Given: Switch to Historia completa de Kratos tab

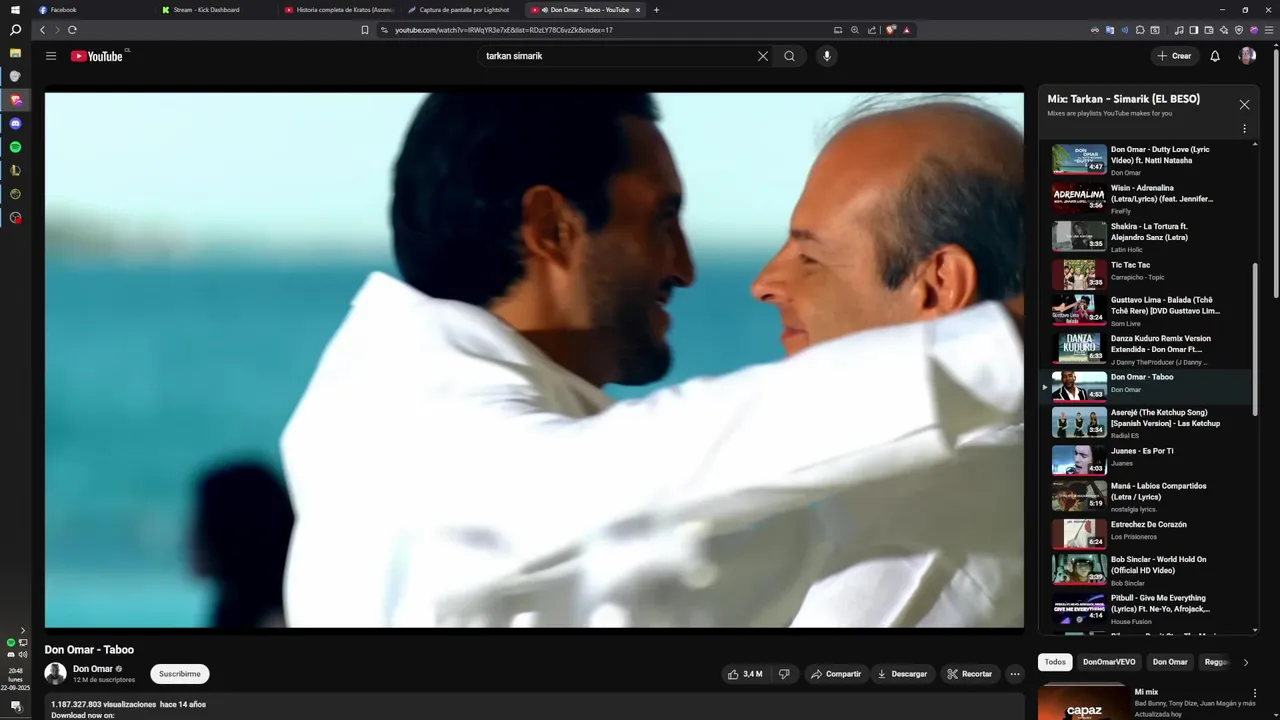Looking at the screenshot, I should point(338,10).
